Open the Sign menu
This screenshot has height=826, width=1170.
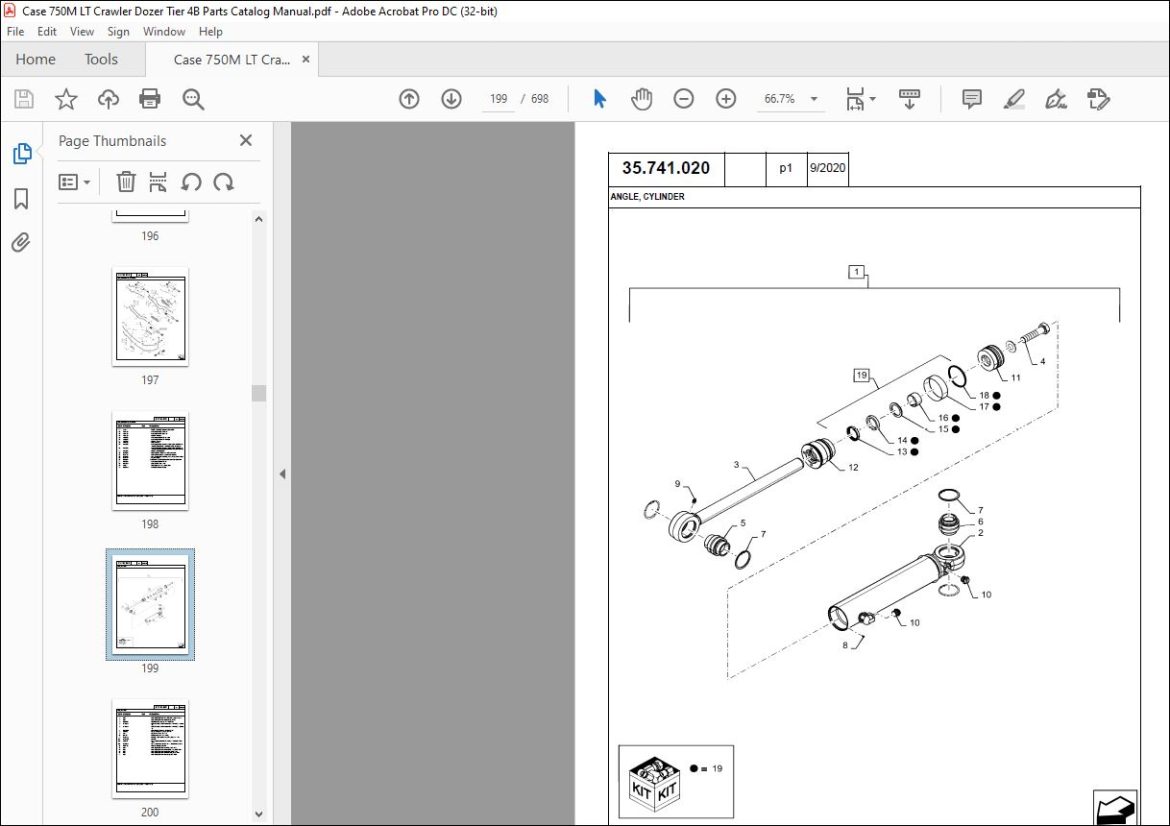[x=118, y=31]
